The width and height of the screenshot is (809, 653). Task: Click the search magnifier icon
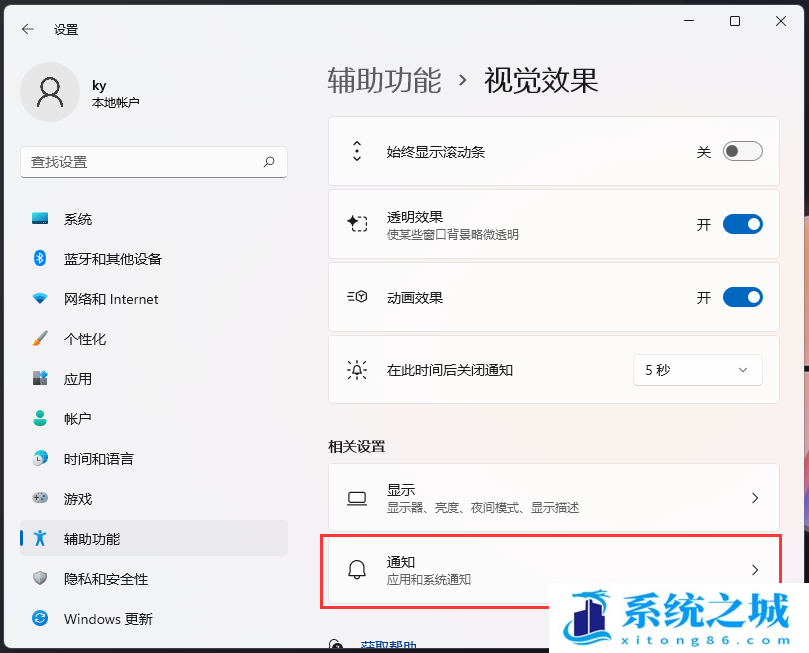click(x=269, y=162)
